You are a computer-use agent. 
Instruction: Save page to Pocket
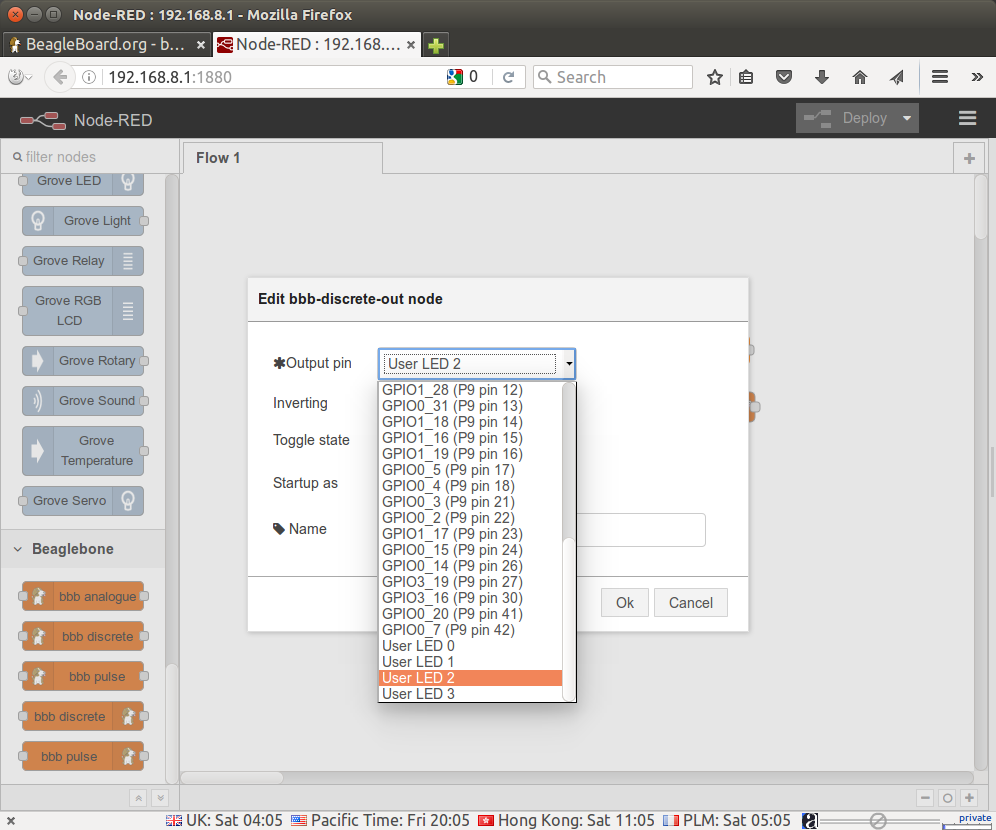click(x=784, y=77)
